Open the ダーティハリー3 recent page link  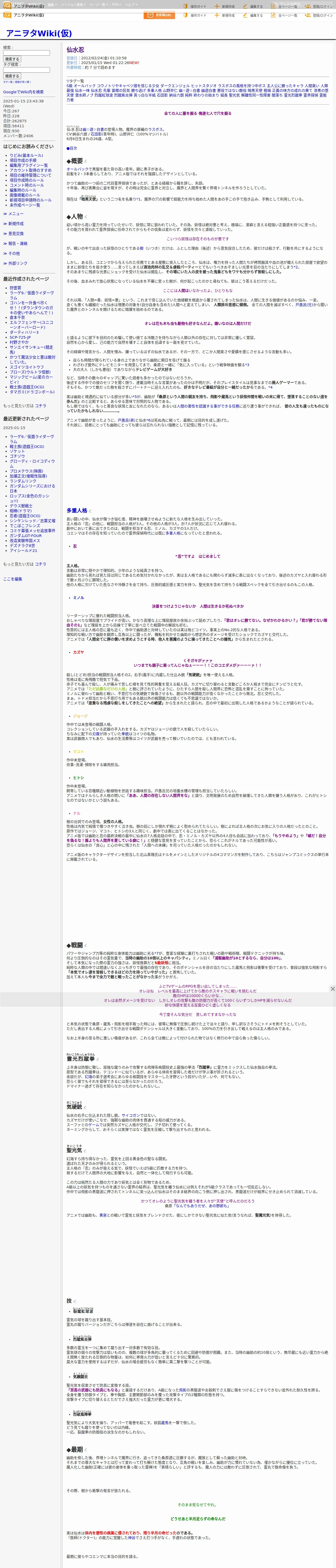24,332
